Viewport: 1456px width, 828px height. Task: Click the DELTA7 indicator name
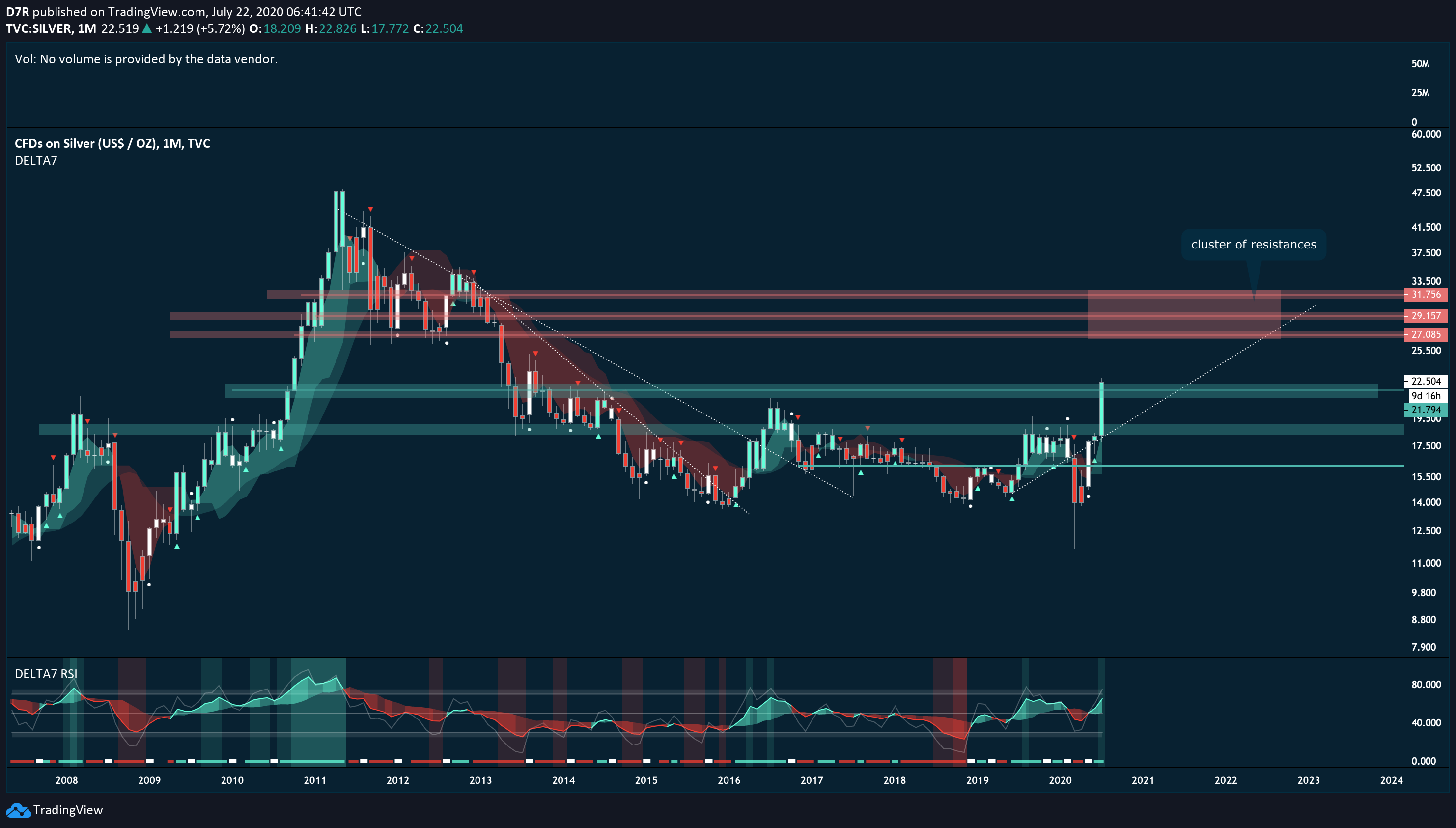(36, 161)
